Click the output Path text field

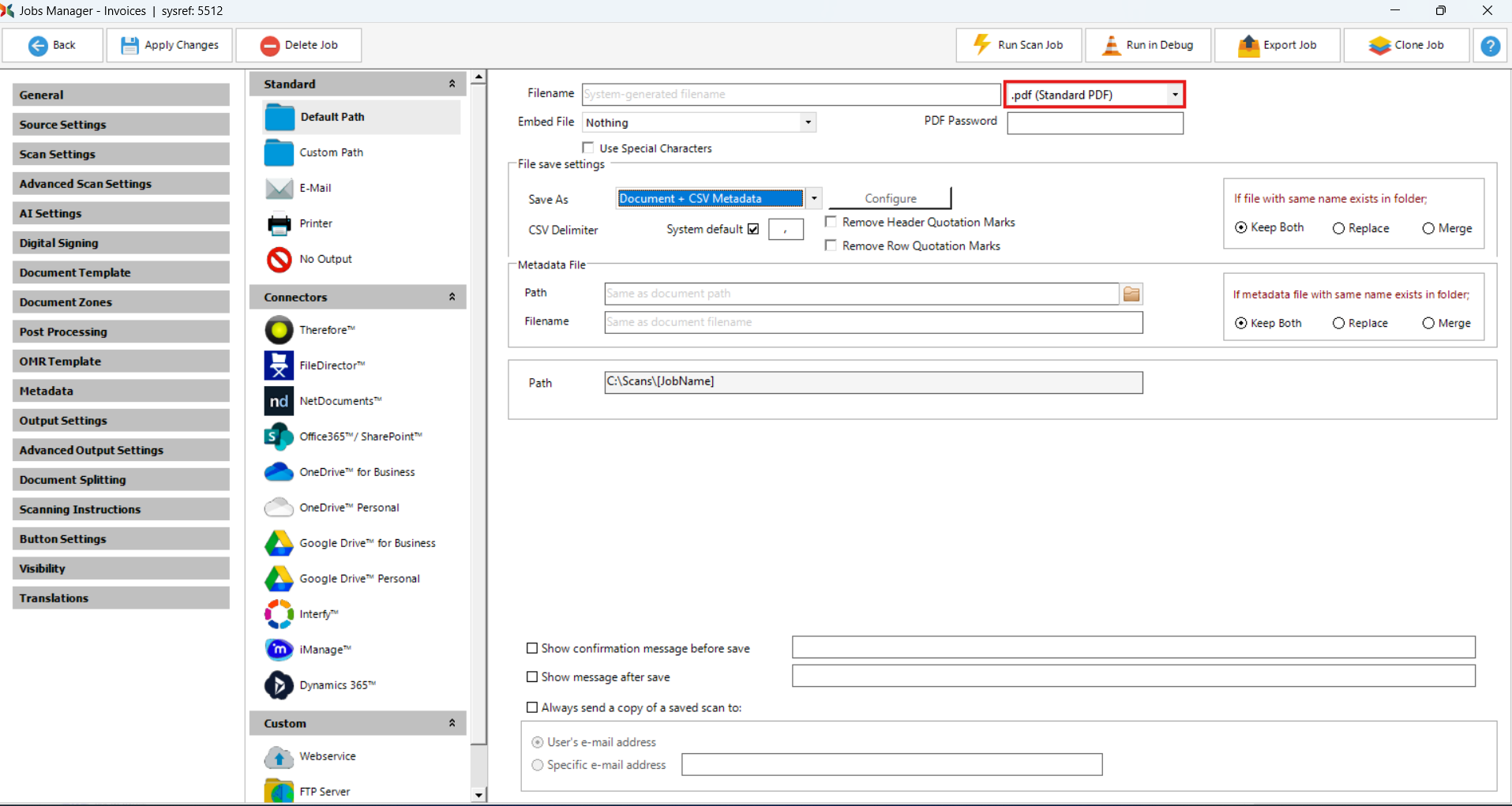(872, 382)
